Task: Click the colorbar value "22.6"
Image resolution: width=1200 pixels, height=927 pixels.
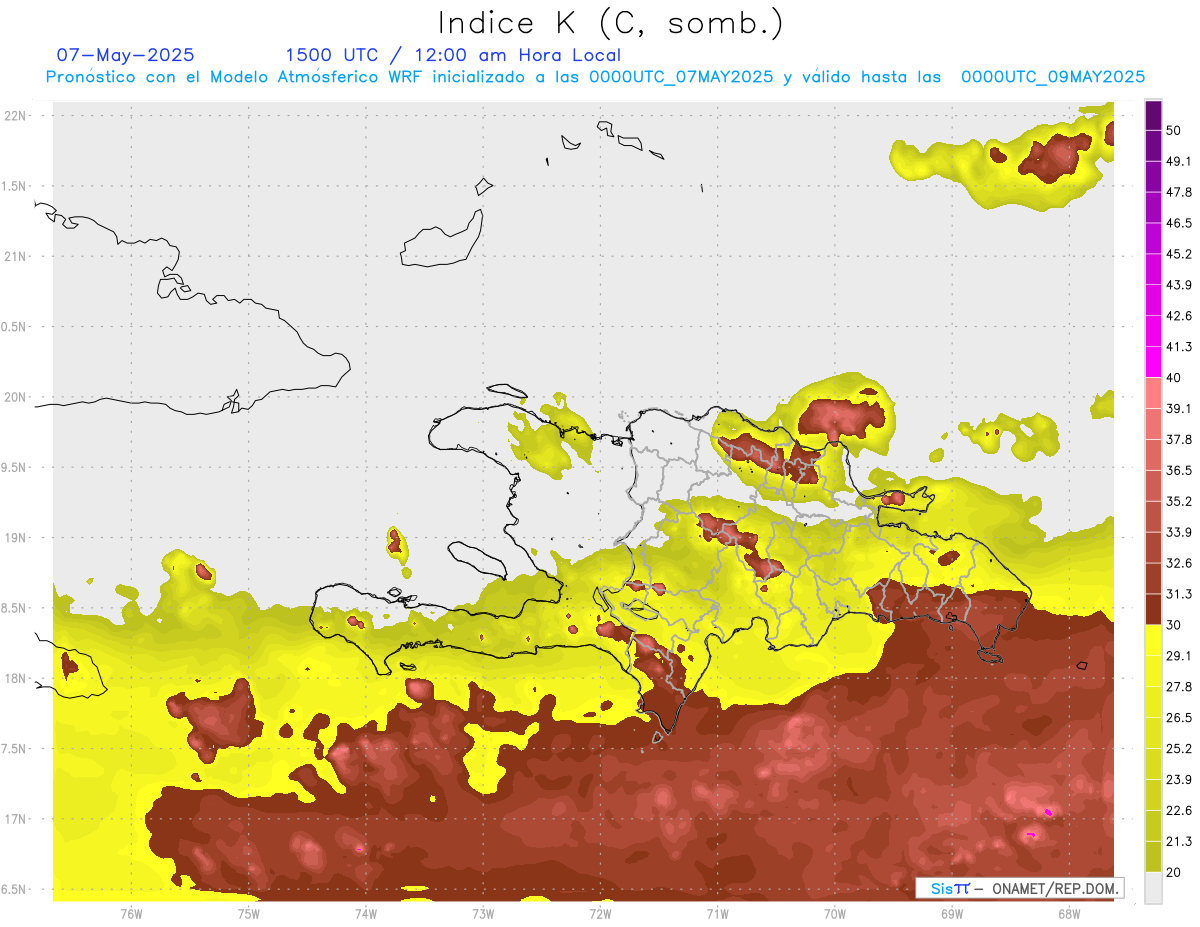Action: tap(1179, 811)
